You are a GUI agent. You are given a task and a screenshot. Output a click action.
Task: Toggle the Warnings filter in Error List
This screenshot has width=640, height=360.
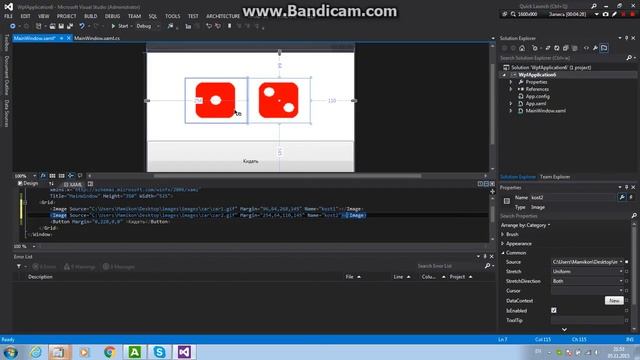point(80,267)
